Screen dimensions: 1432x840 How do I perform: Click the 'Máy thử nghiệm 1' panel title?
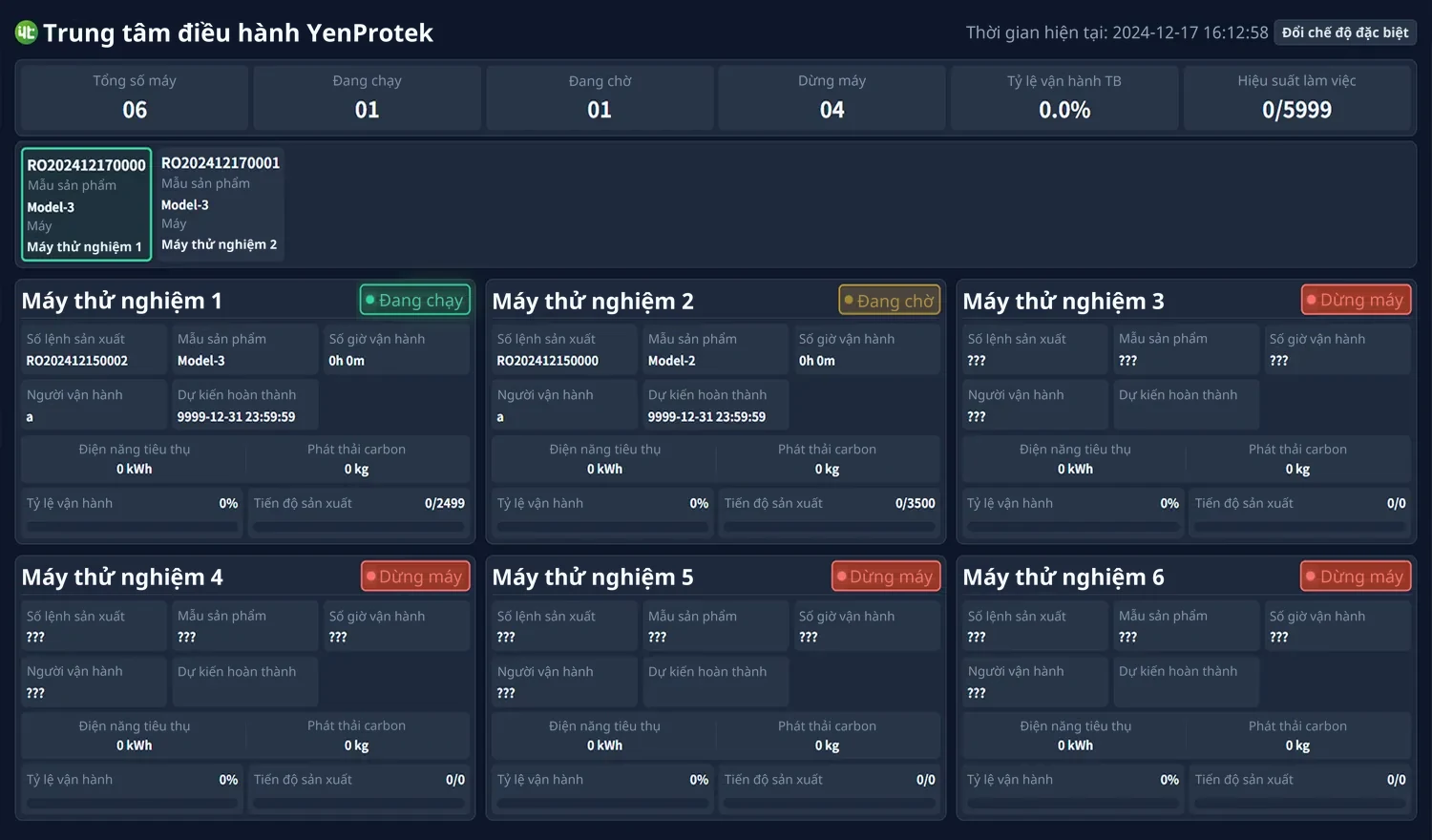121,301
